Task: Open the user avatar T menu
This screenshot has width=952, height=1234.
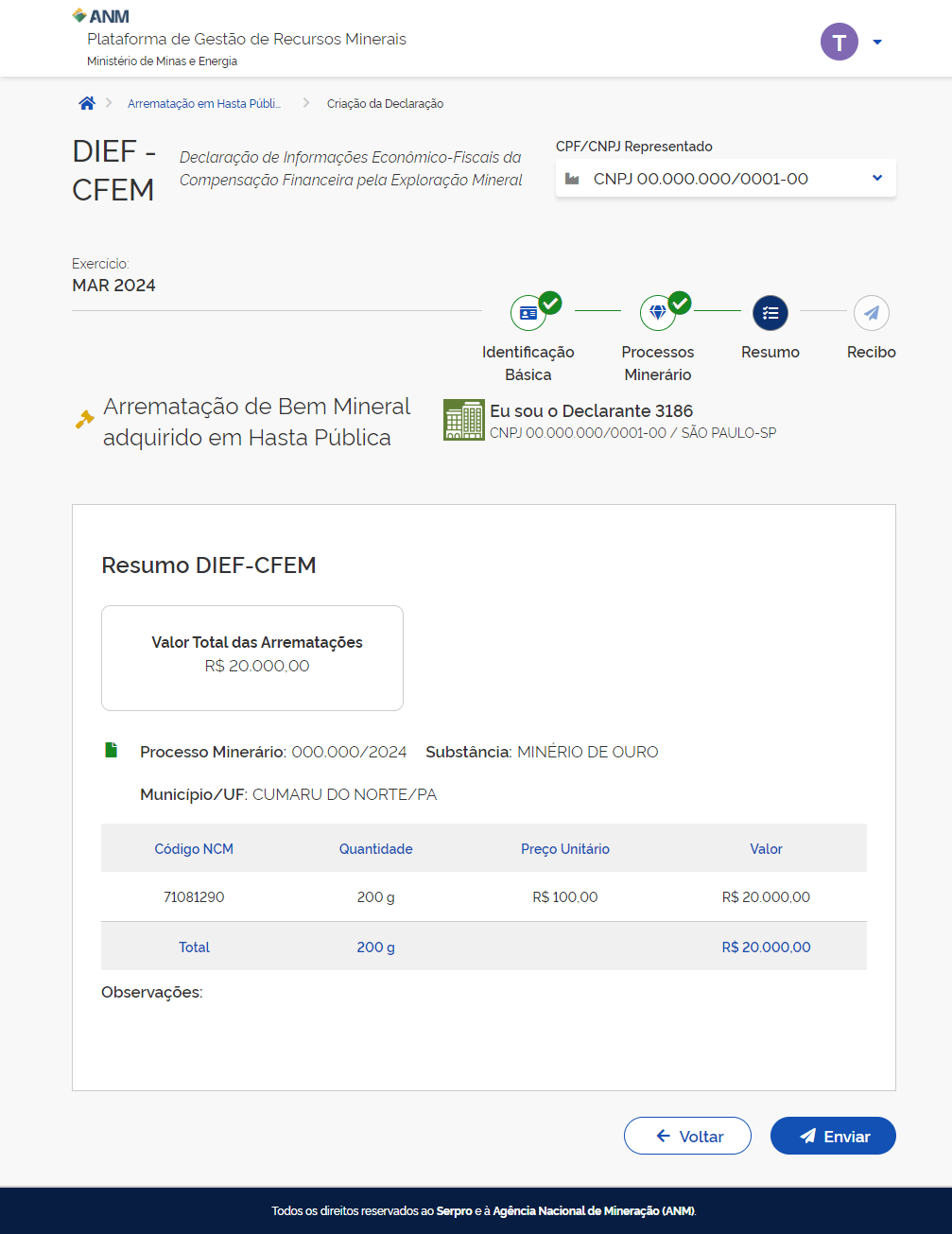Action: pos(839,42)
